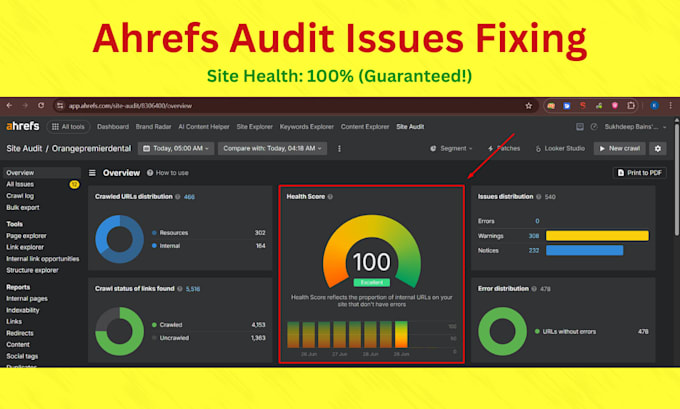
Task: Open the crawl date Today, 05:00 AM dropdown
Action: 176,148
